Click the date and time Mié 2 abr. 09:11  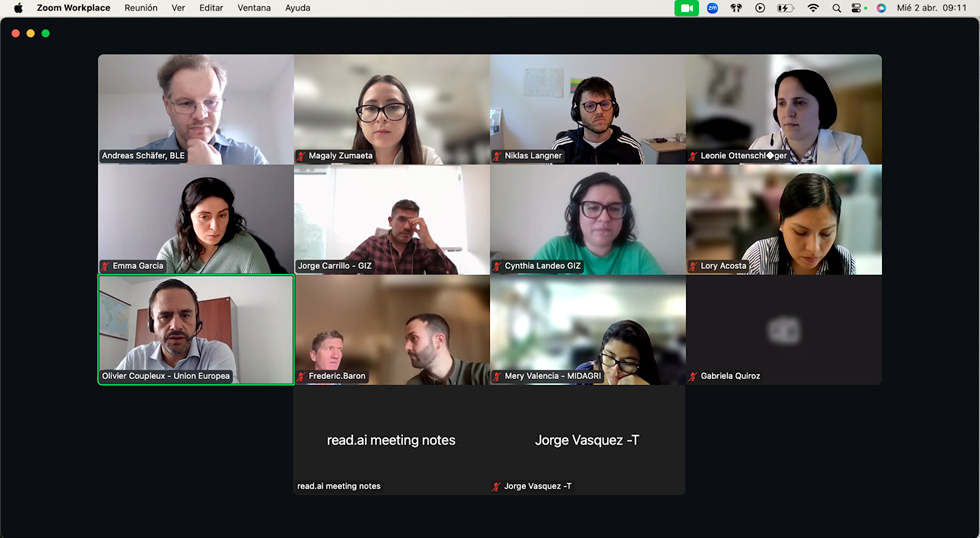pos(931,8)
